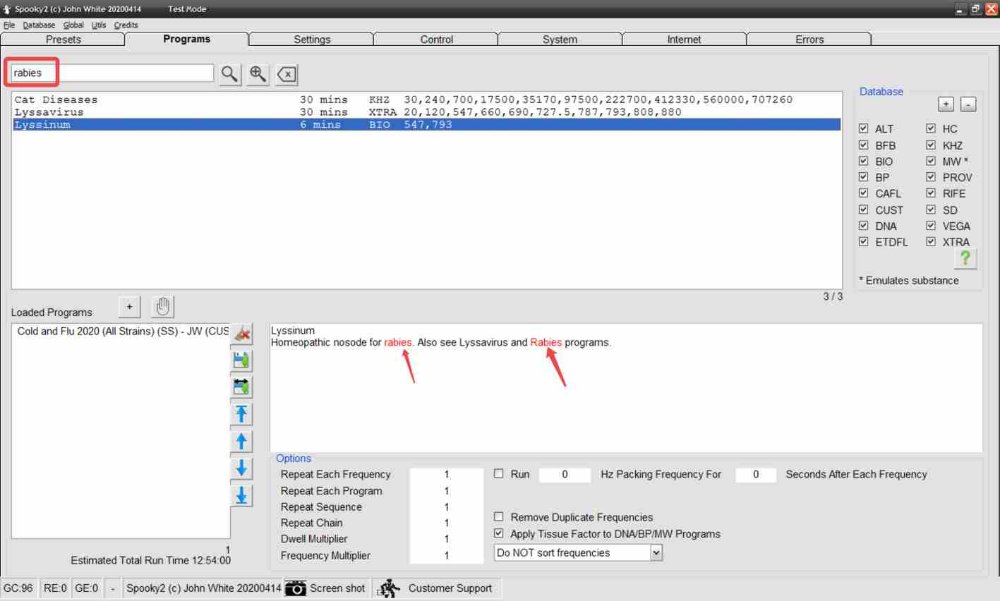Switch to the Control tab
This screenshot has width=1000, height=601.
435,39
